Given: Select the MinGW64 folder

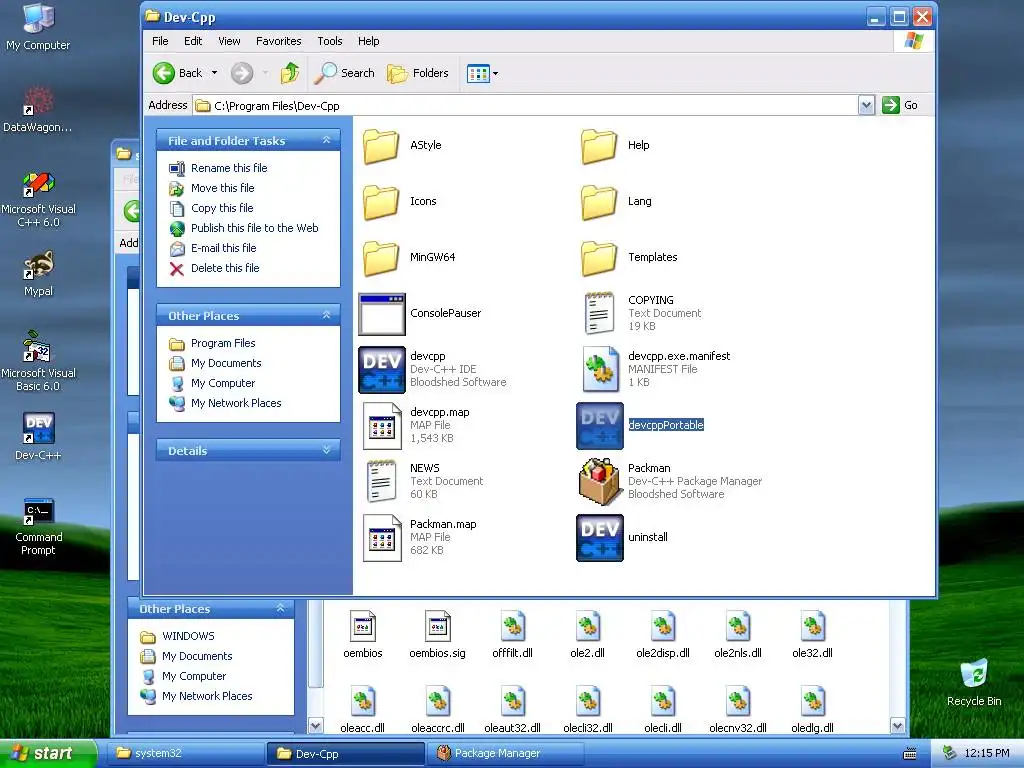Looking at the screenshot, I should point(381,257).
